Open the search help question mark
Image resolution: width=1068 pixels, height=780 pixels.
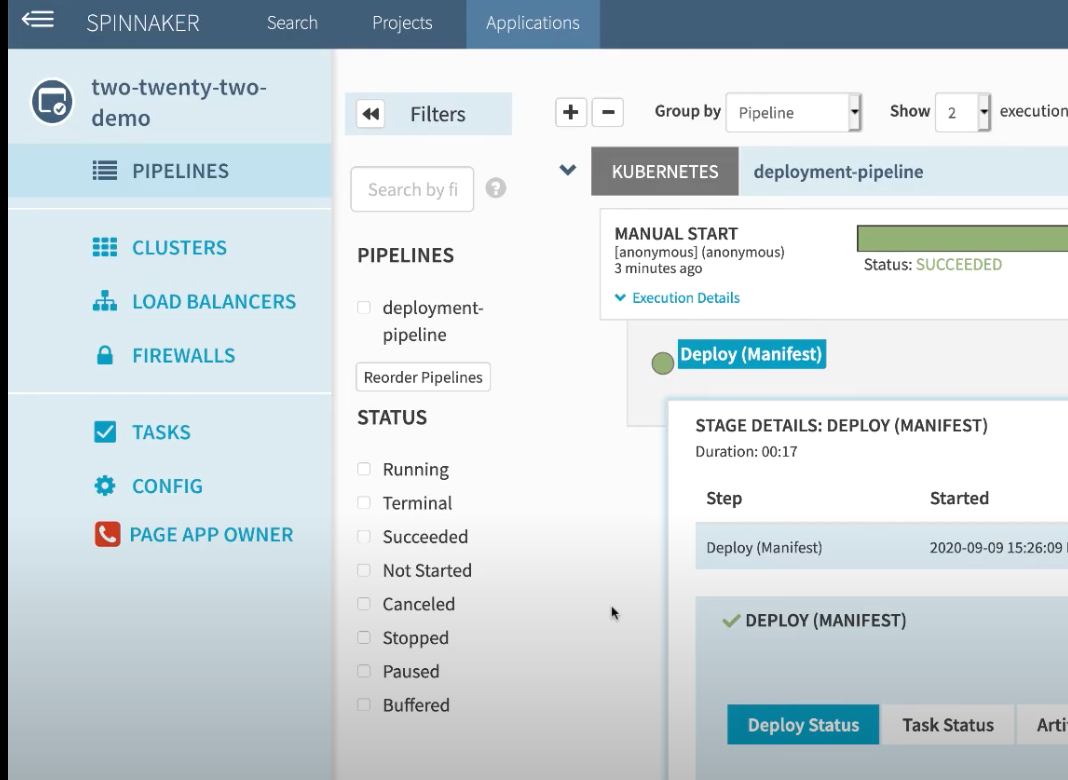tap(496, 187)
